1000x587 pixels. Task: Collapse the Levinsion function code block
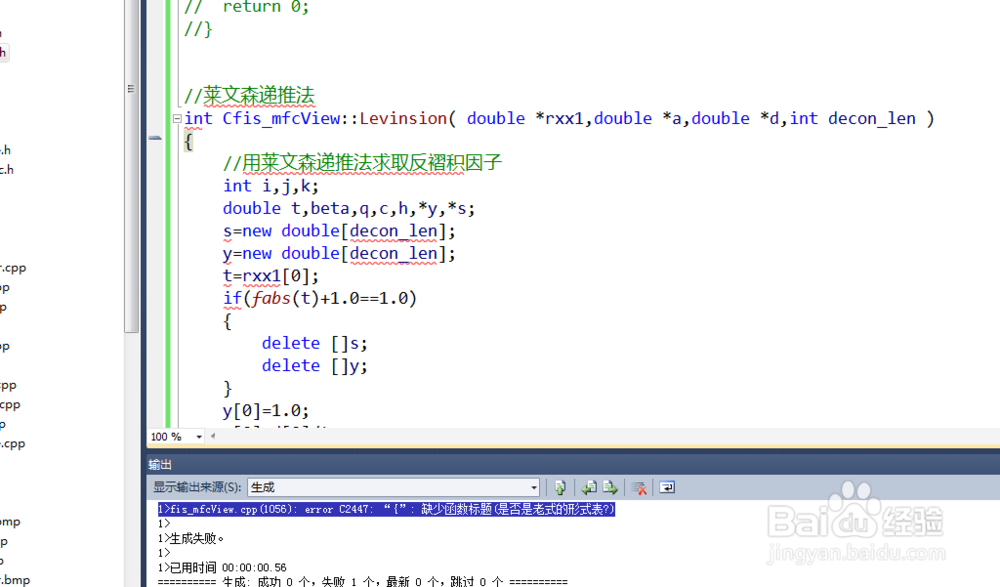tap(177, 118)
